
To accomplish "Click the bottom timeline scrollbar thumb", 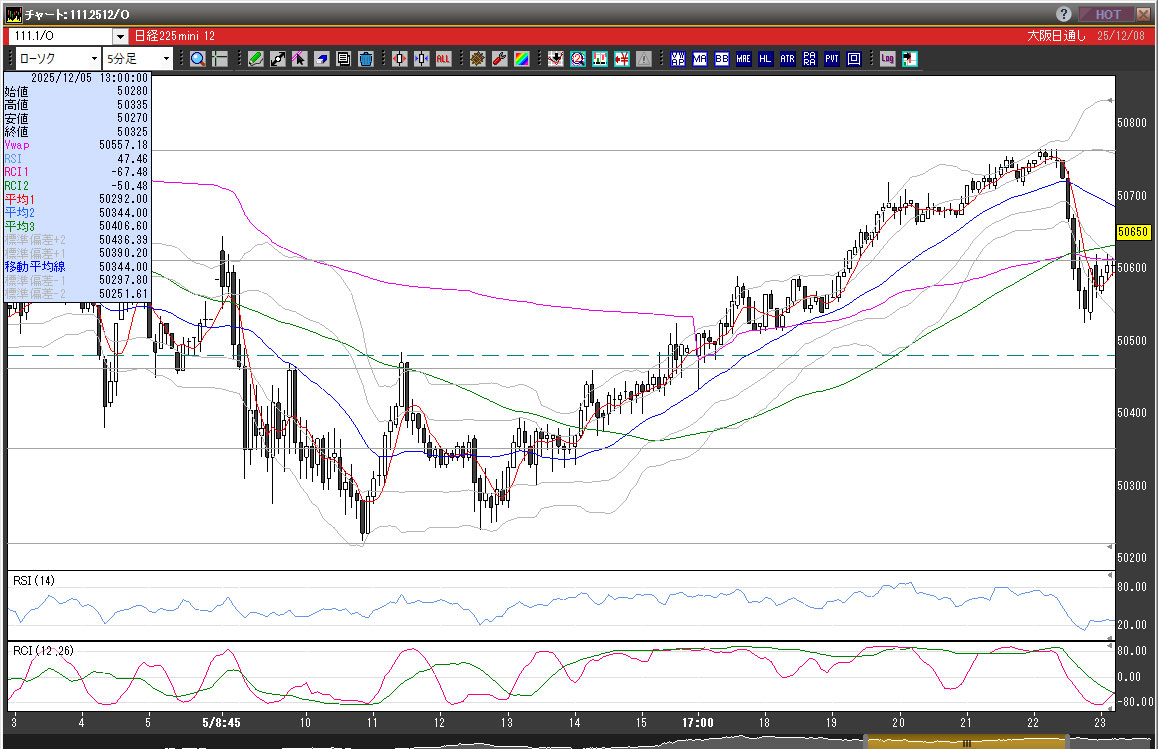I will pyautogui.click(x=965, y=743).
